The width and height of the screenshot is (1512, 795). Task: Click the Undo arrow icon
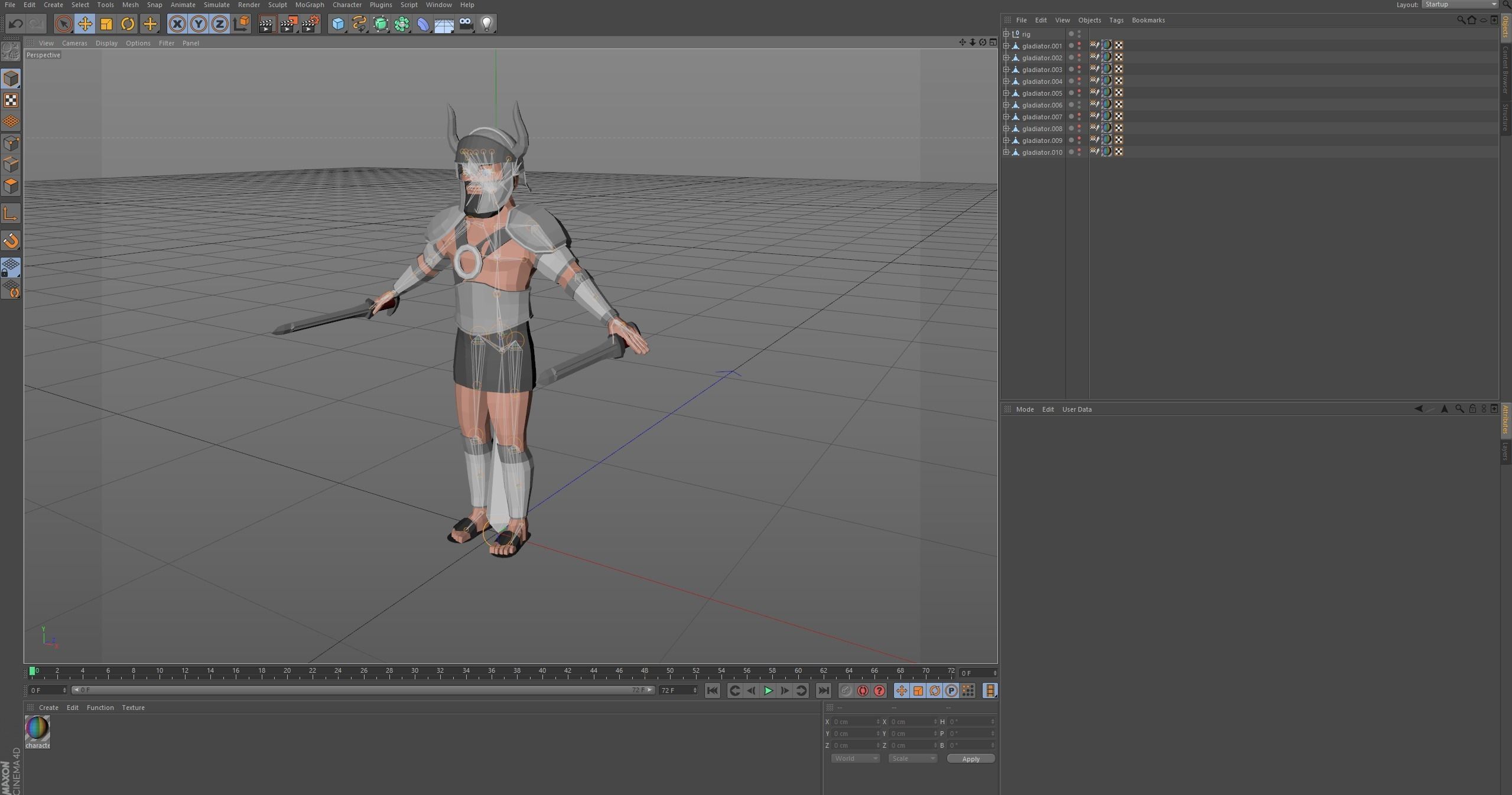click(x=16, y=24)
